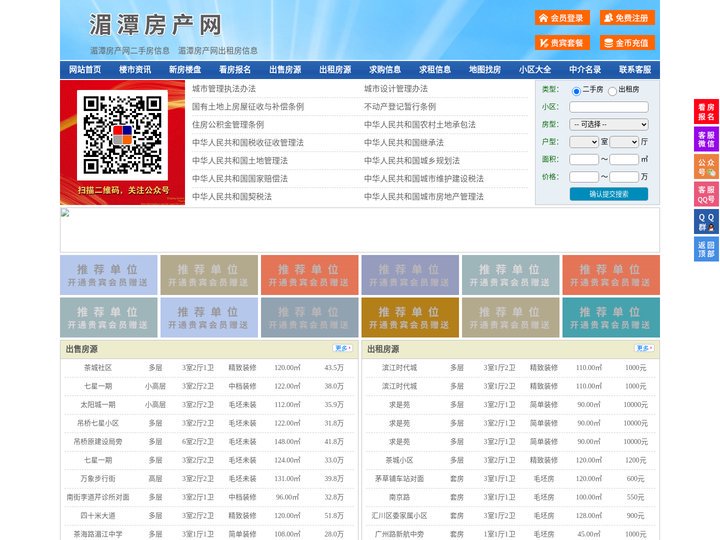Open the 室 room count dropdown
The height and width of the screenshot is (540, 720).
(x=584, y=142)
